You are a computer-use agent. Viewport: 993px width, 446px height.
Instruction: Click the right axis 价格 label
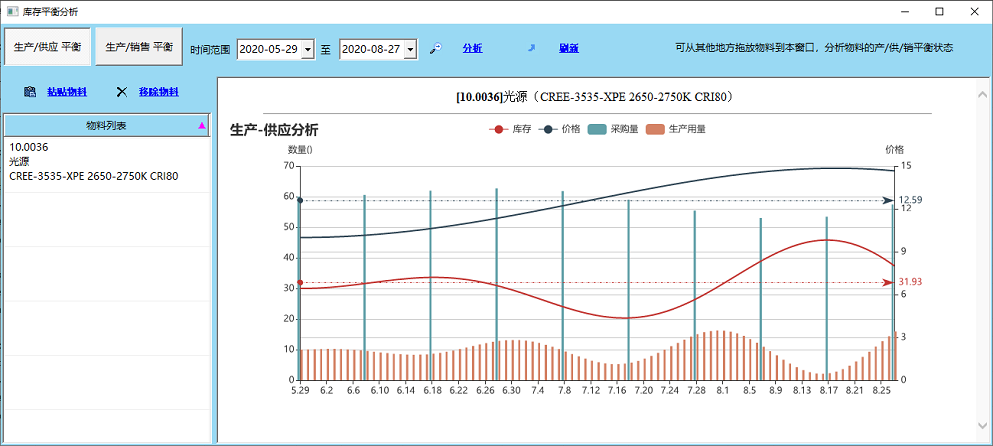(894, 150)
